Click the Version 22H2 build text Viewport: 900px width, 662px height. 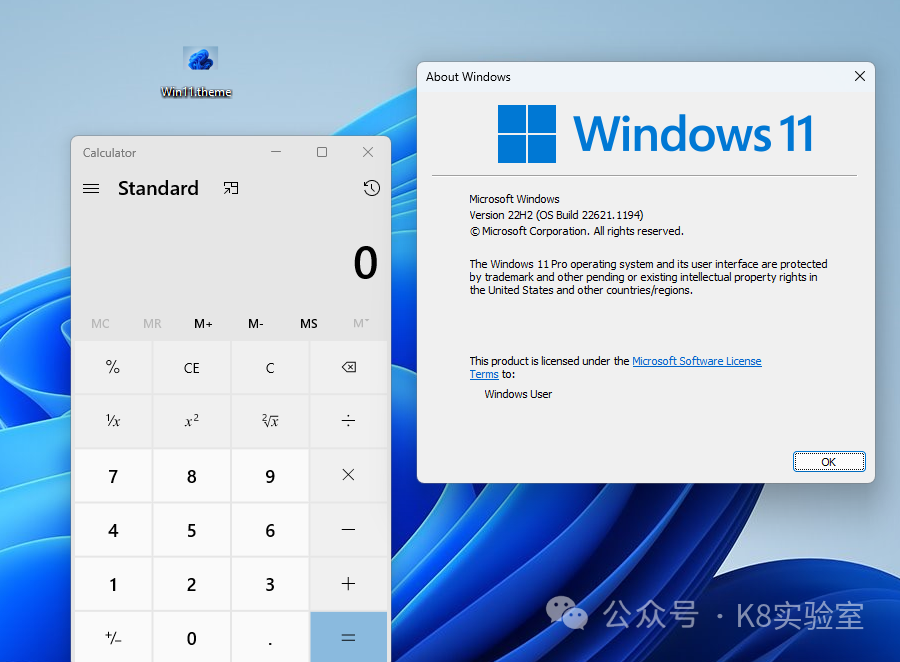(556, 215)
